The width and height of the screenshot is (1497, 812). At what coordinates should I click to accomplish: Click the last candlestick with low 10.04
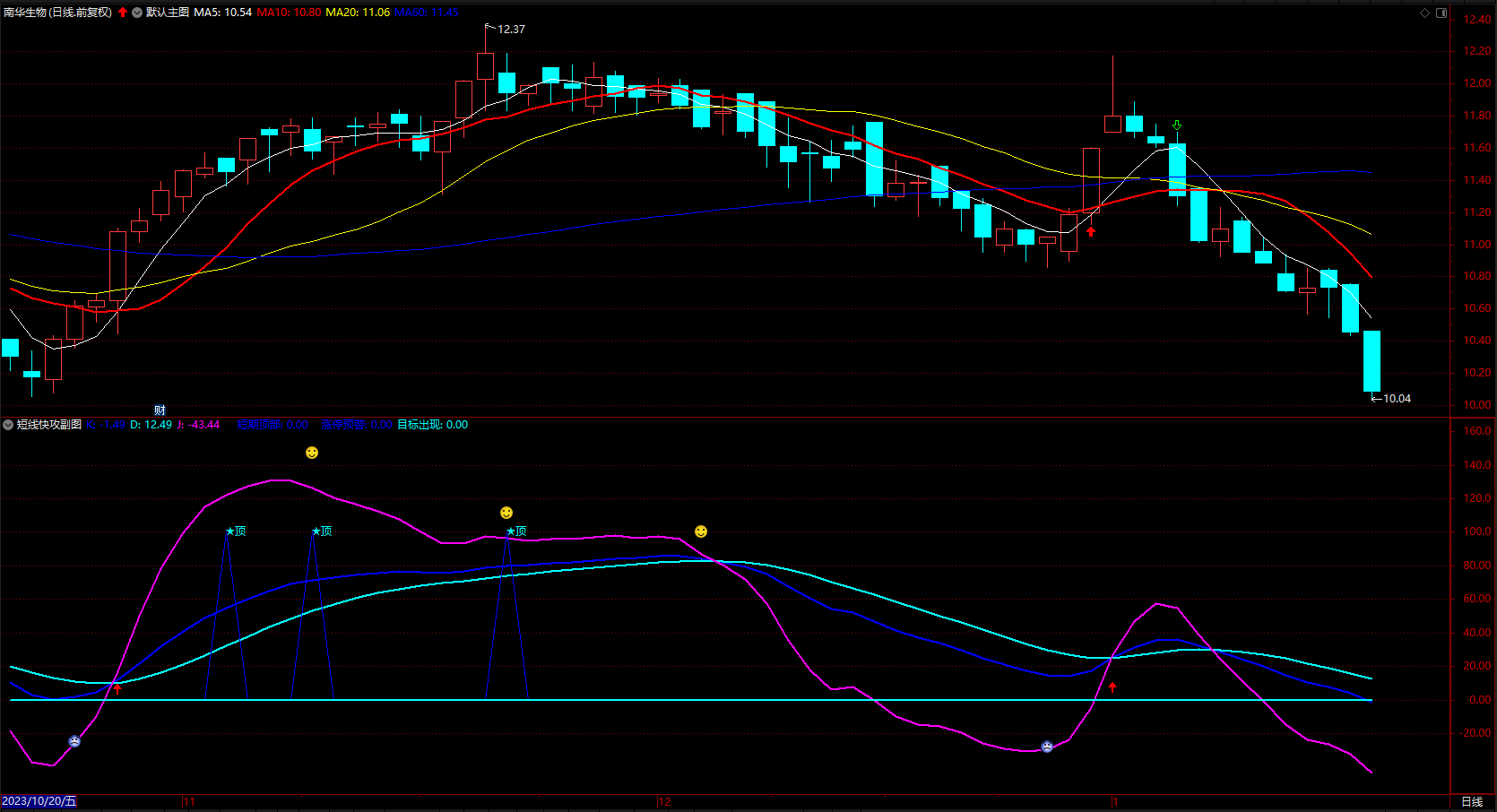(x=1372, y=361)
